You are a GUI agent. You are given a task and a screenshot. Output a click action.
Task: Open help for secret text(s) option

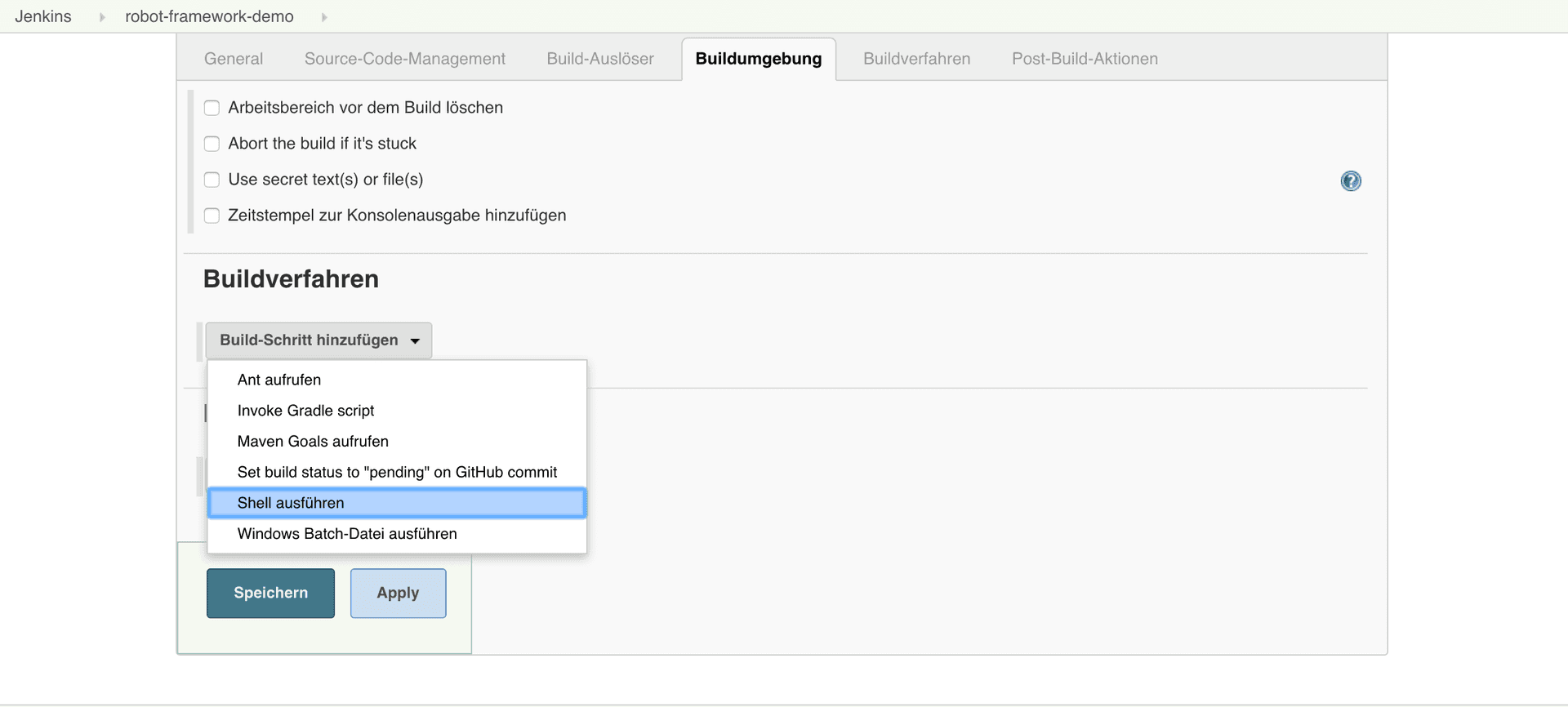tap(1351, 180)
